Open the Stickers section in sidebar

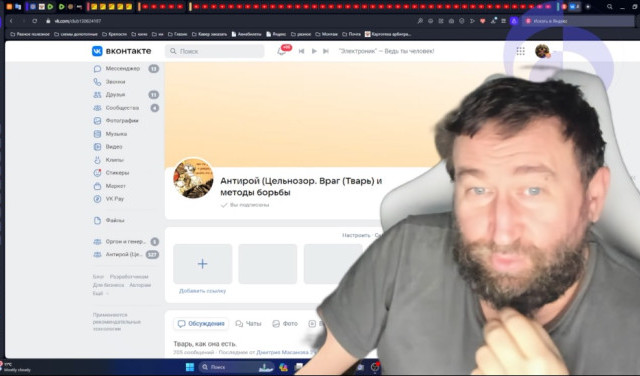click(x=117, y=173)
